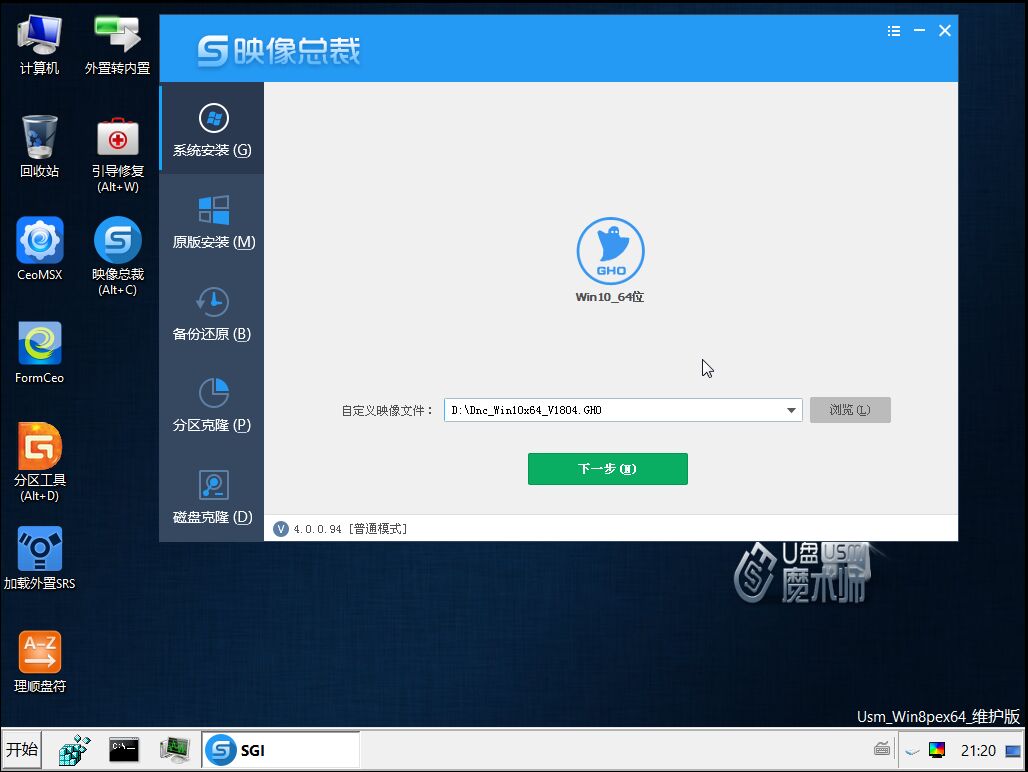The height and width of the screenshot is (772, 1028).
Task: Open the 外置转内置 desktop icon
Action: (117, 45)
